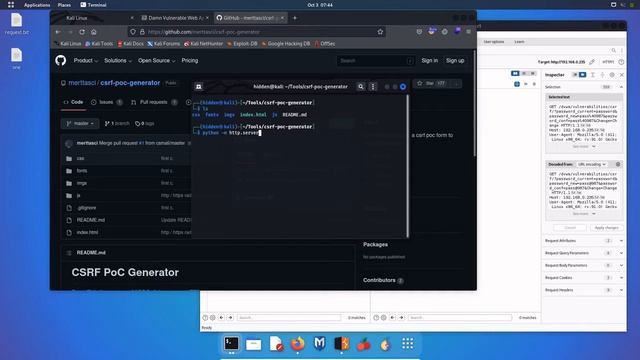Screen dimensions: 640x360
Task: Click the Applications grid icon in the top bar
Action: pos(11,5)
